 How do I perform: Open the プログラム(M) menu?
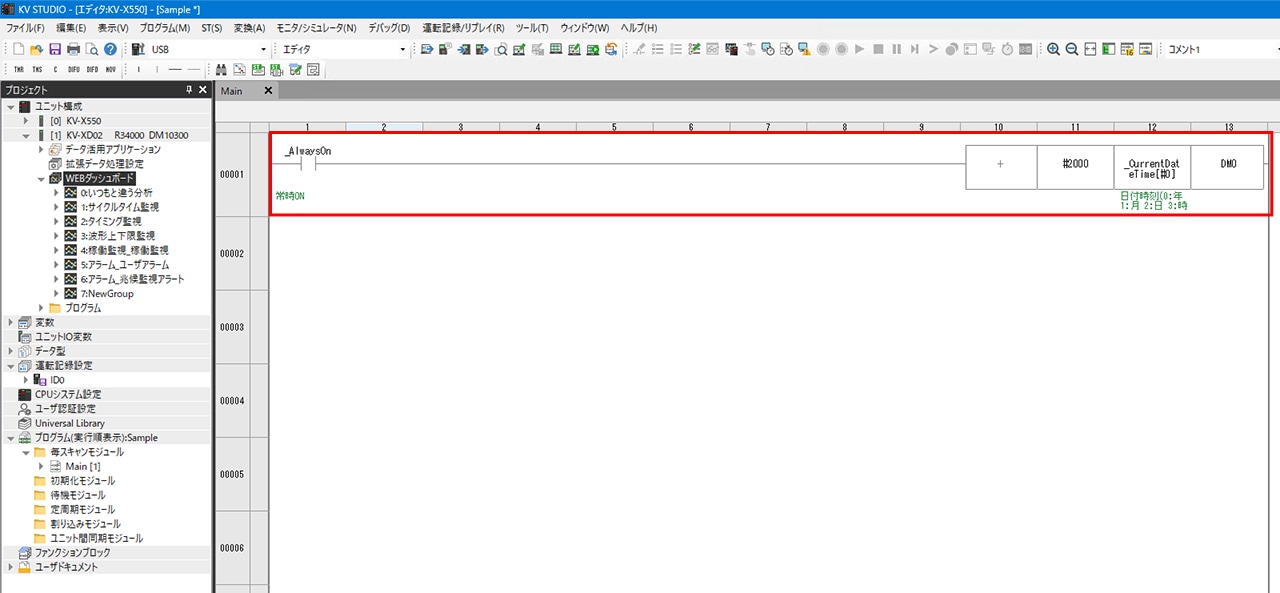point(165,28)
